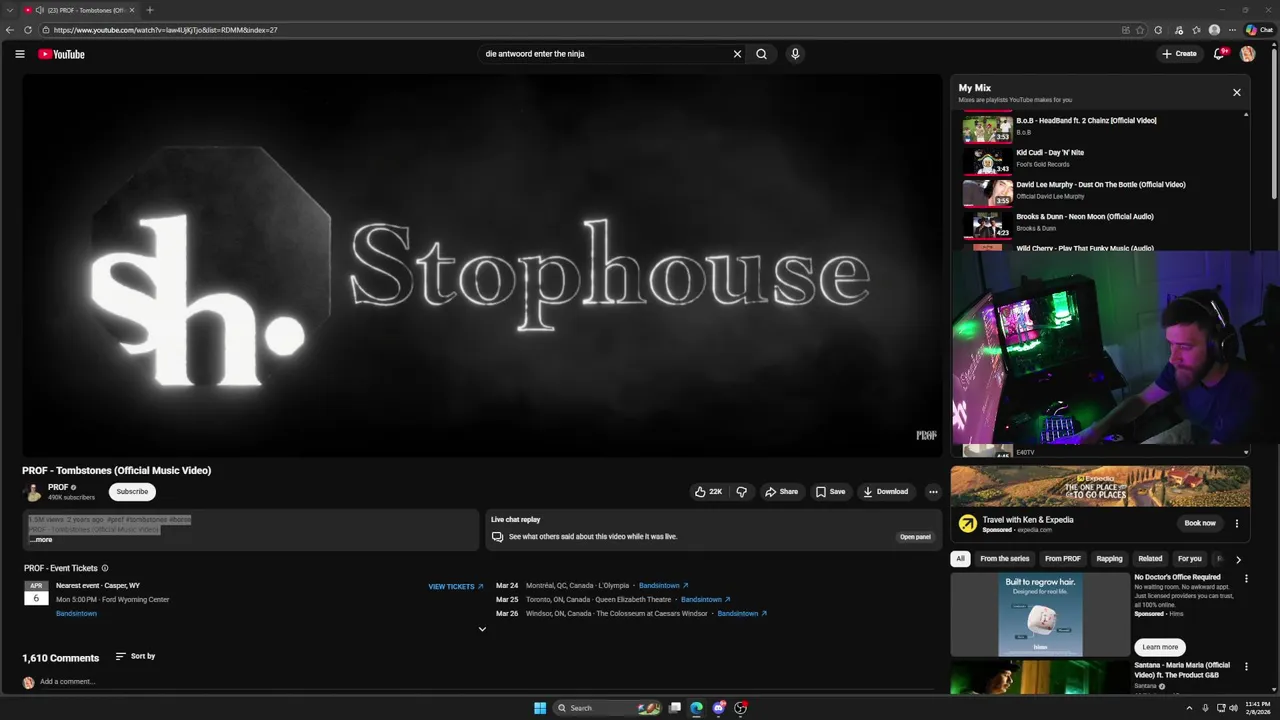The width and height of the screenshot is (1280, 720).
Task: Subscribe to the PROF channel
Action: [132, 492]
